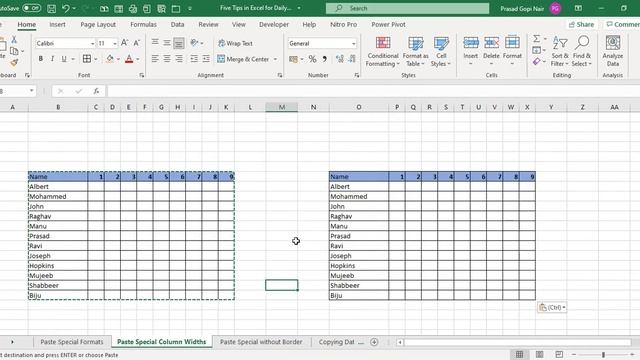The image size is (640, 360).
Task: Increase font size with larger A icon
Action: point(124,43)
